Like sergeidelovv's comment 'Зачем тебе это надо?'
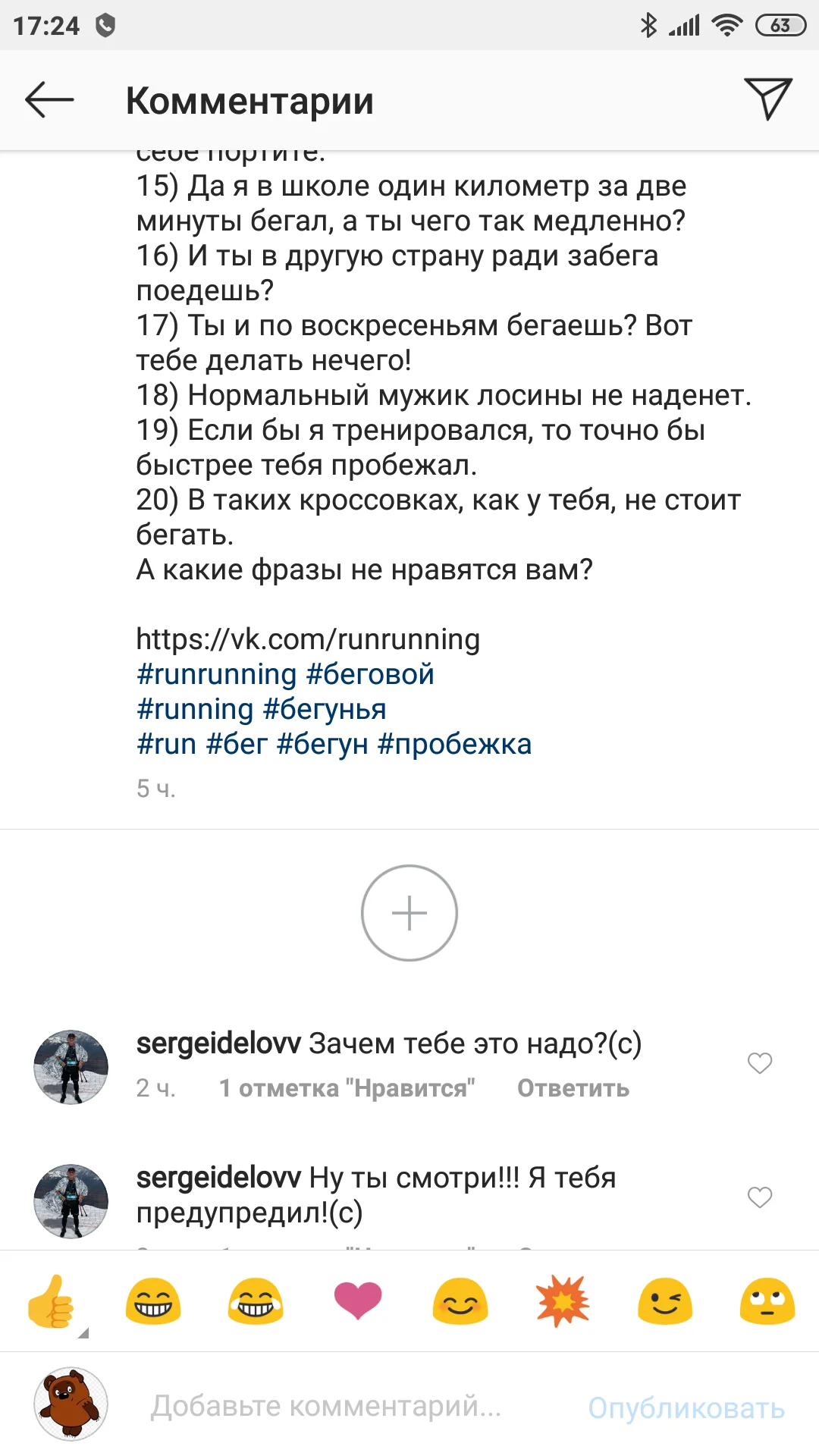 pyautogui.click(x=759, y=1064)
